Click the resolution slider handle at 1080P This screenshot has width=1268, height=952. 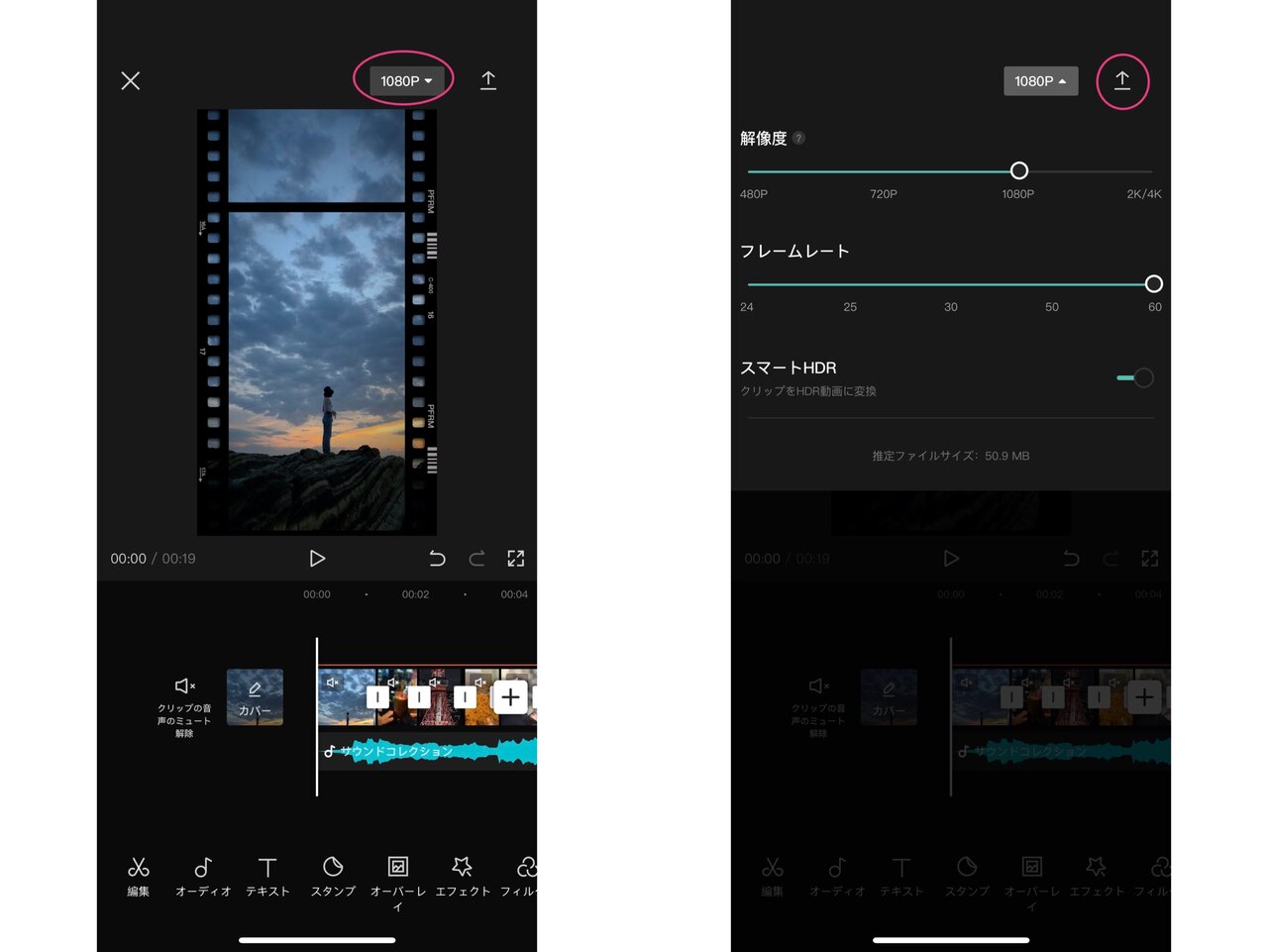[x=1019, y=170]
